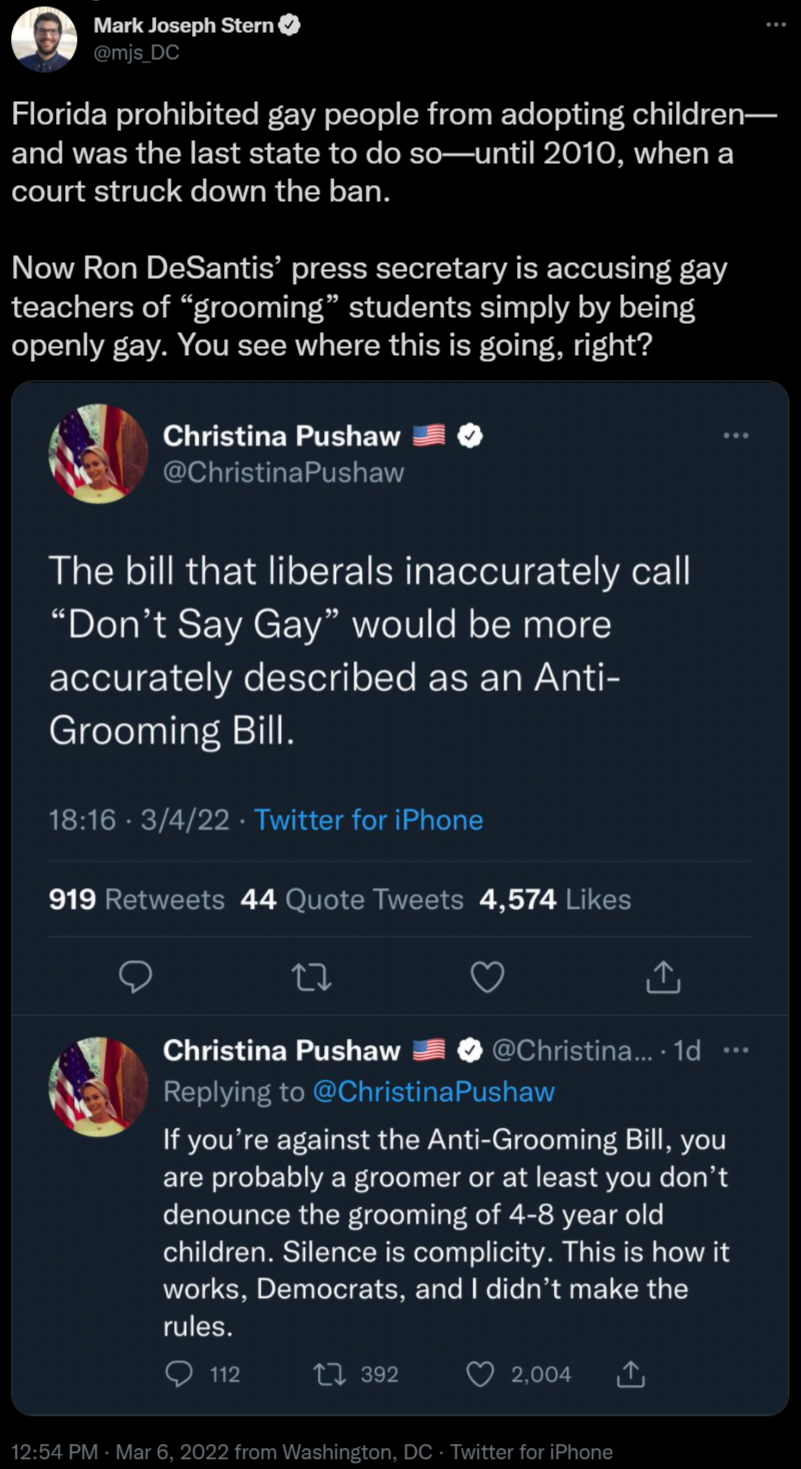Open more options on Pushaw's reply tweet

[x=735, y=1050]
